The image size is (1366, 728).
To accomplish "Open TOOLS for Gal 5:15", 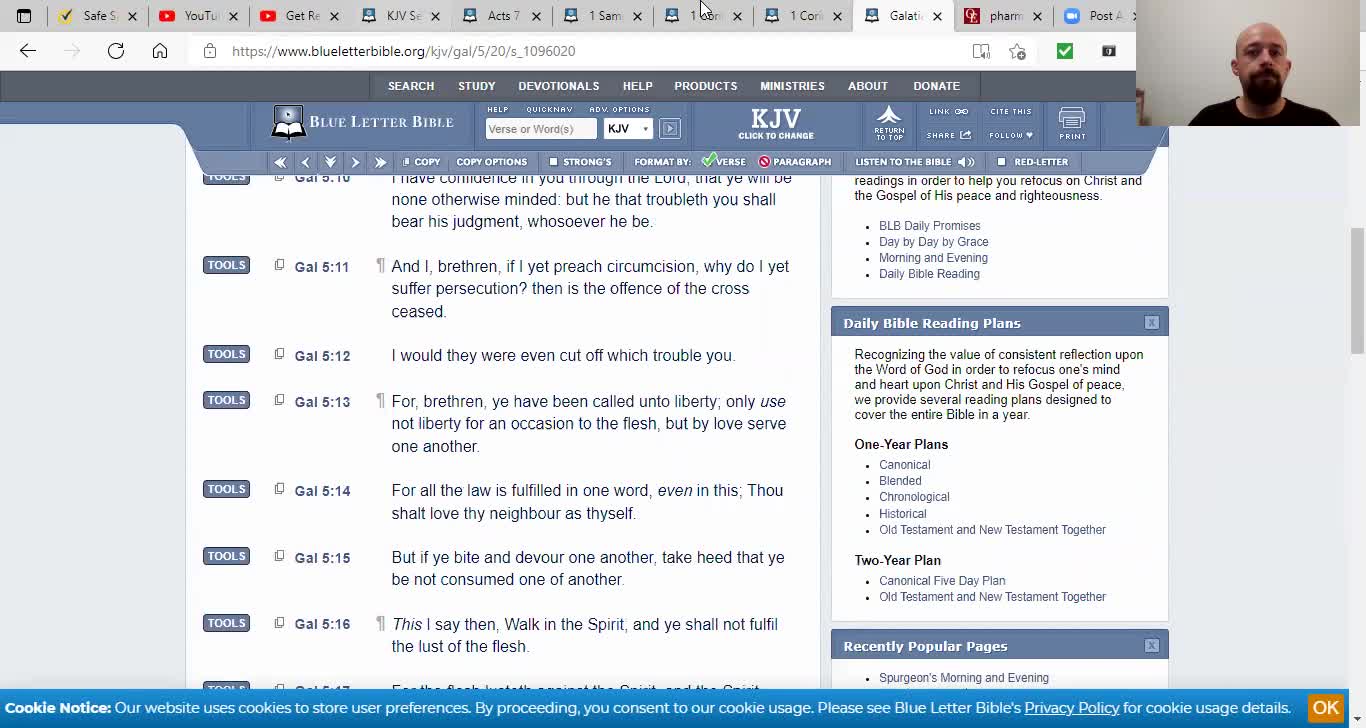I will (x=226, y=556).
